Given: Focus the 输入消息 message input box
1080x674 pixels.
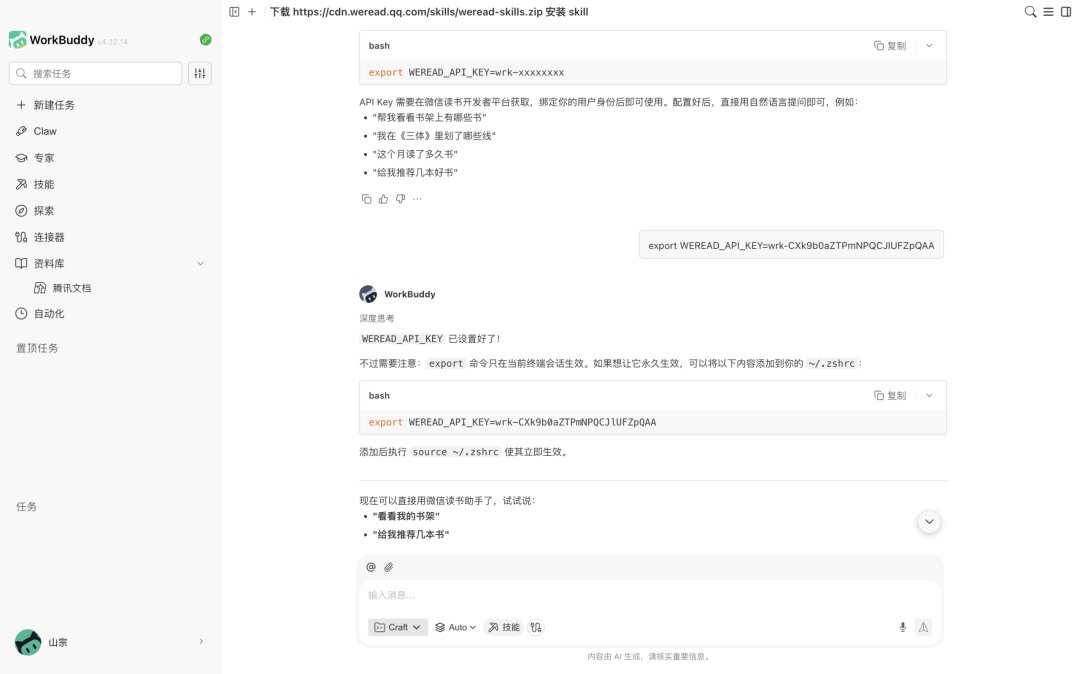Looking at the screenshot, I should (650, 595).
